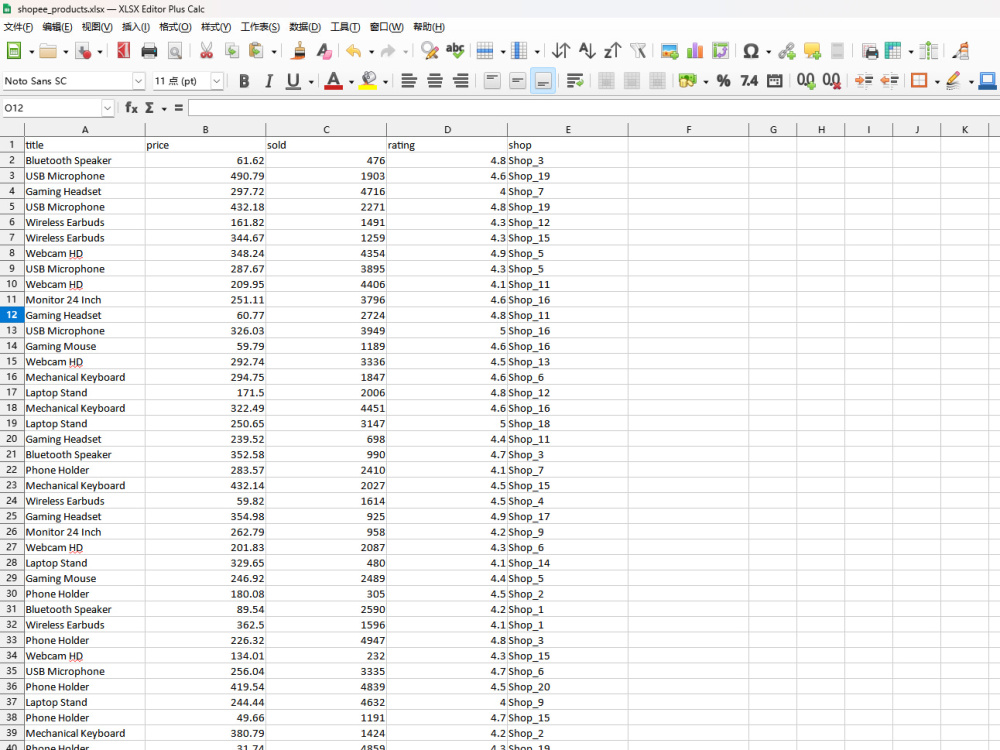Open the 编辑(E) menu

pos(57,27)
